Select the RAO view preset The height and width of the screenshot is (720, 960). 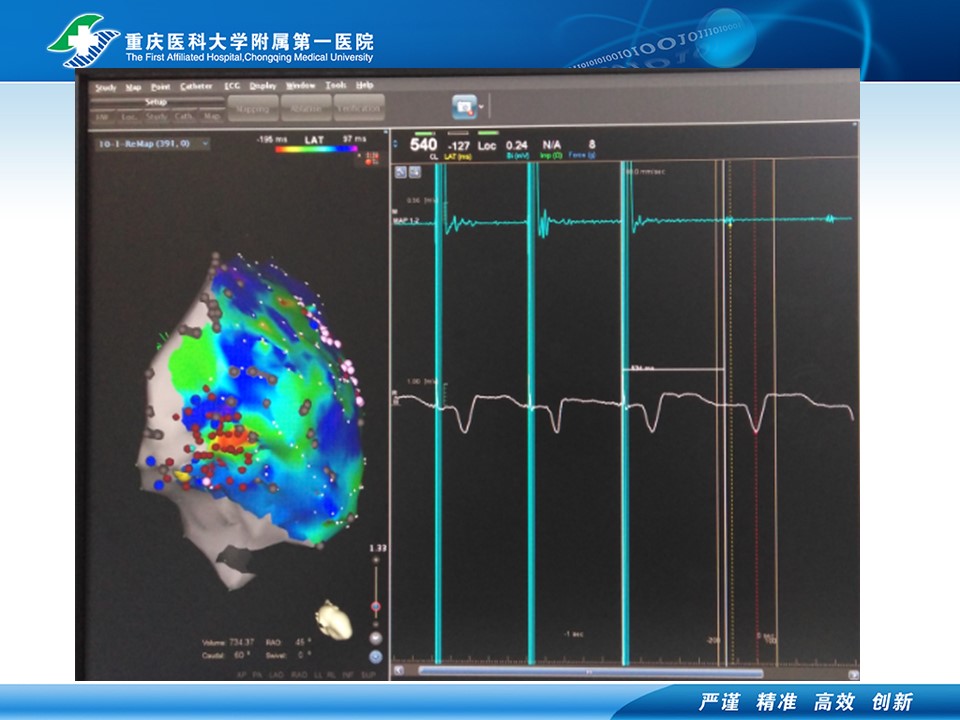(299, 675)
